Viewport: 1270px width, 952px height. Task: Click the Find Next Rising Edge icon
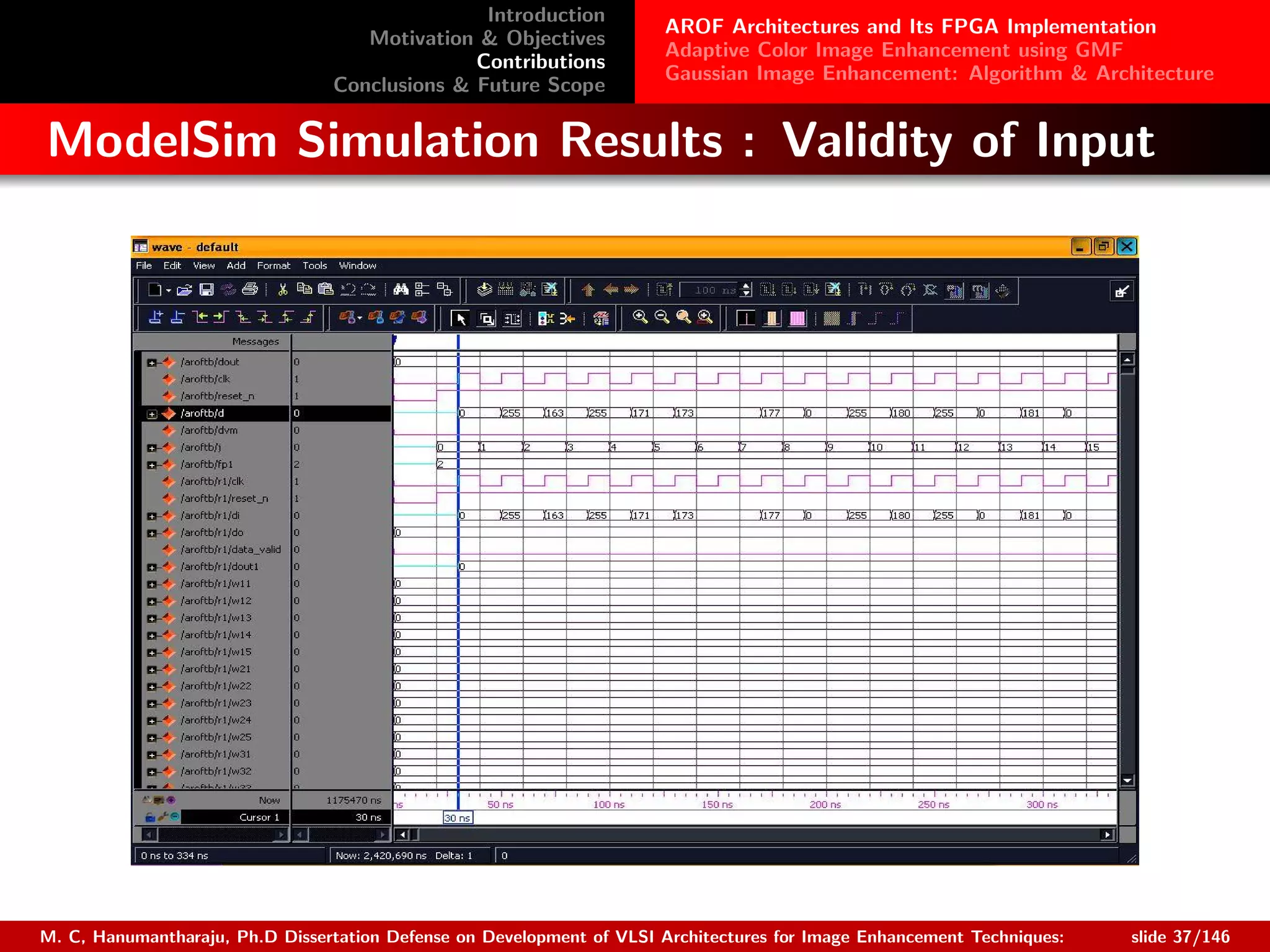308,317
